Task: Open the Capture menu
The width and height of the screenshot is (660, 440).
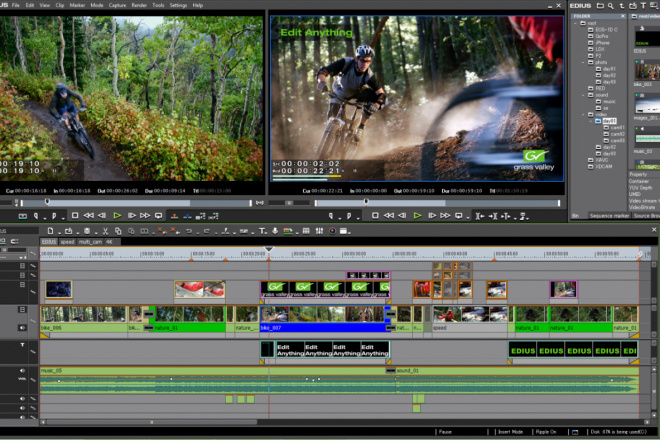Action: 117,5
